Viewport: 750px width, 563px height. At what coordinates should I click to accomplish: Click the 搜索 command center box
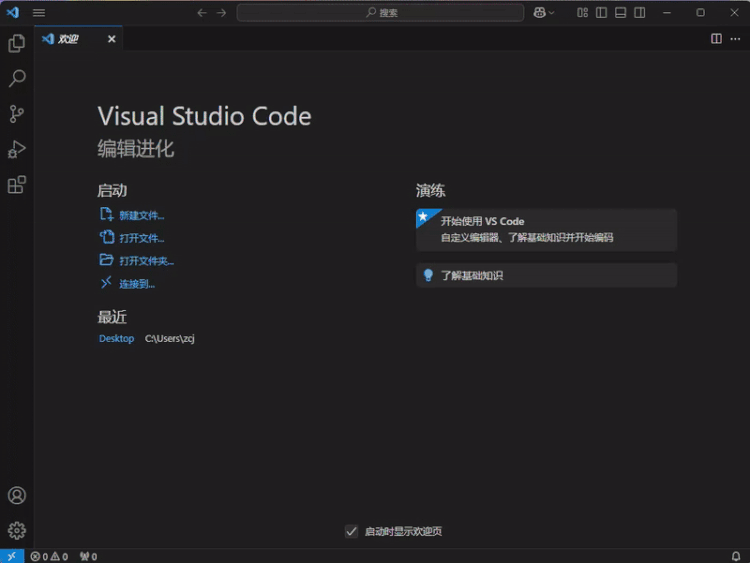coord(380,13)
